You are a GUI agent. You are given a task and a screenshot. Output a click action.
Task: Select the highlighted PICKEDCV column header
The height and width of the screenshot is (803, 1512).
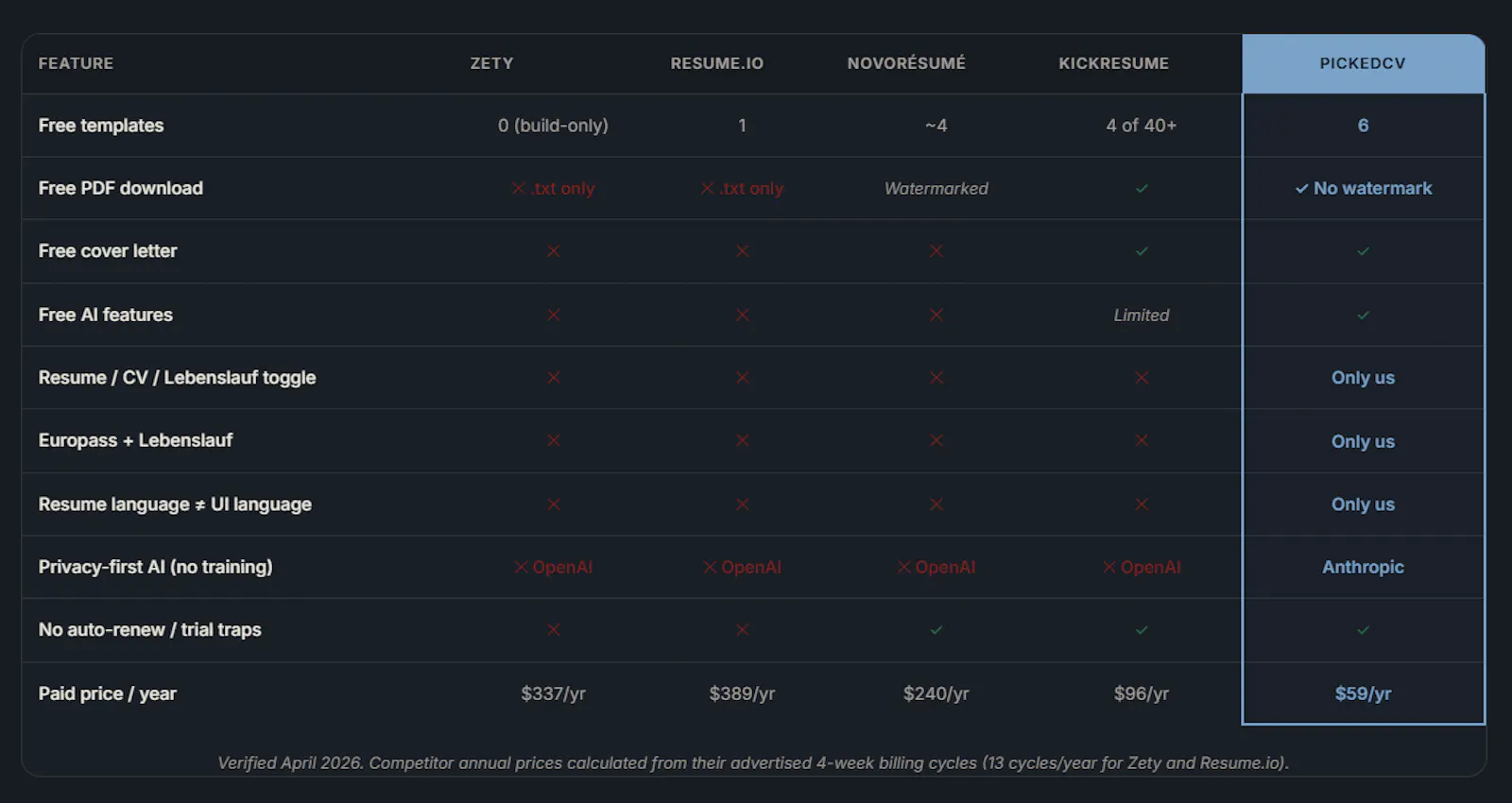(1363, 63)
